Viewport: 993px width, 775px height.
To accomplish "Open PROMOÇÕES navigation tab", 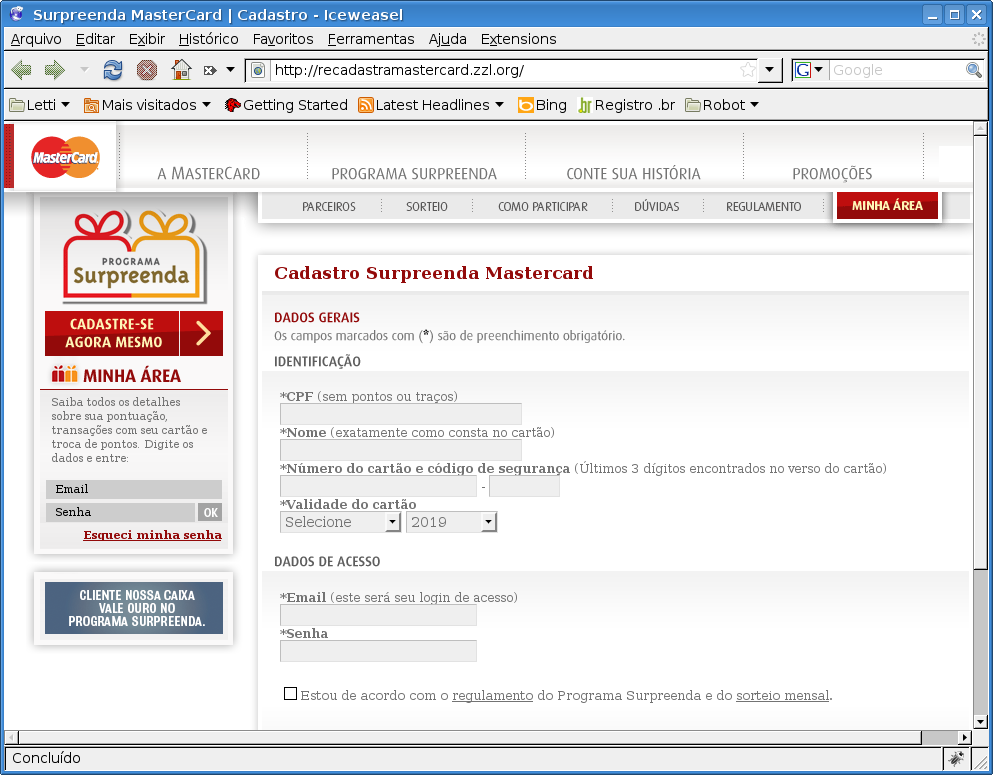I will coord(832,173).
